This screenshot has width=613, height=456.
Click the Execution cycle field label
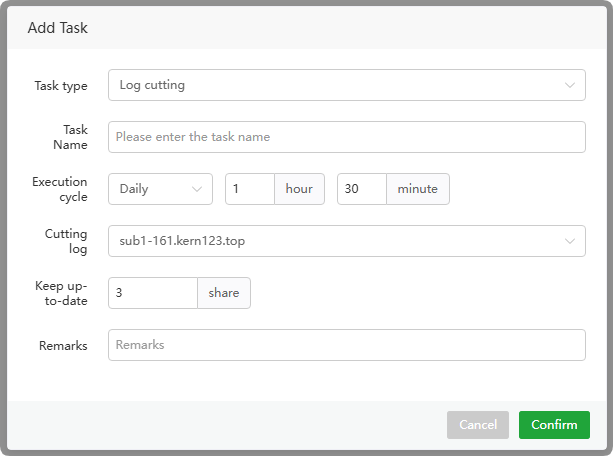(60, 189)
